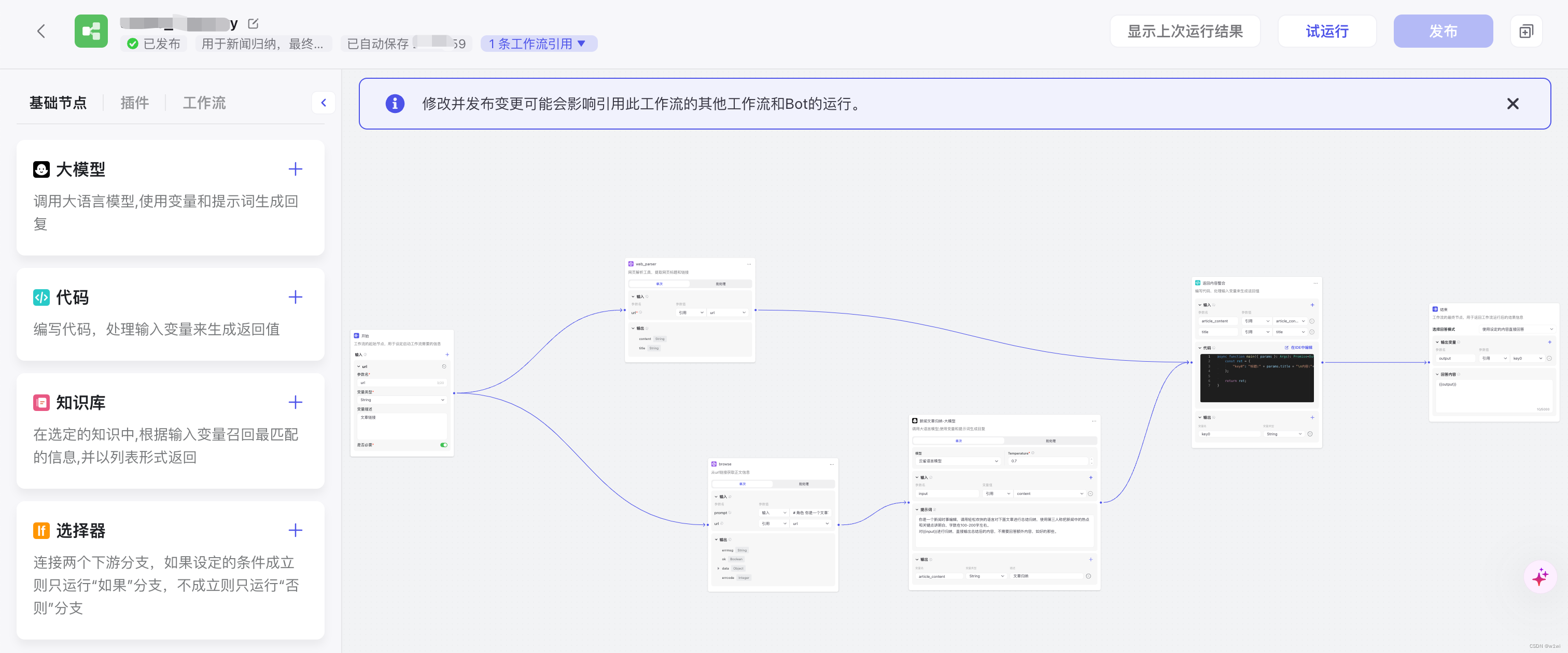Viewport: 1568px width, 653px height.
Task: Collapse 提示词 section in LLM node
Action: (x=917, y=509)
